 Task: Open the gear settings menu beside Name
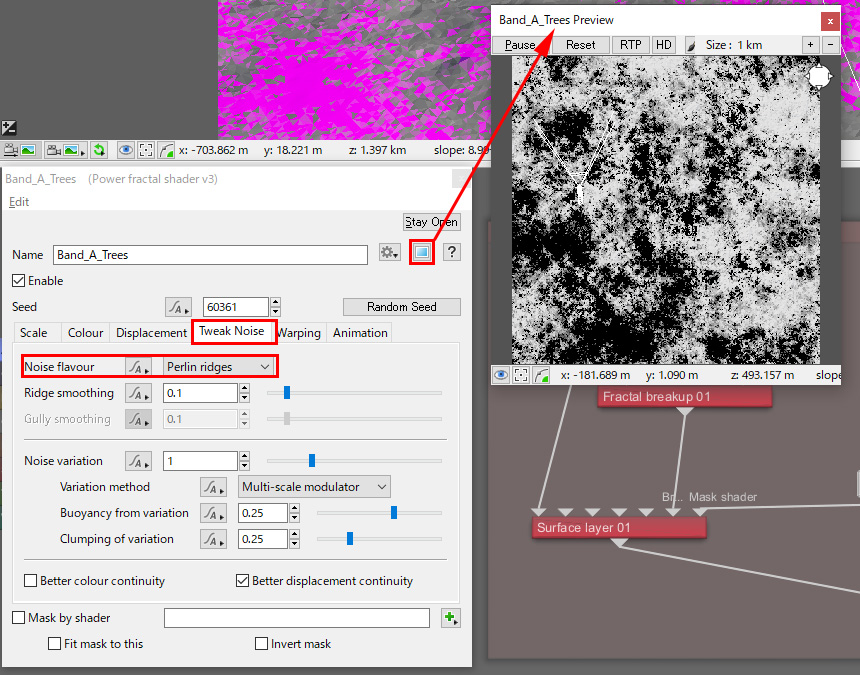pos(389,254)
